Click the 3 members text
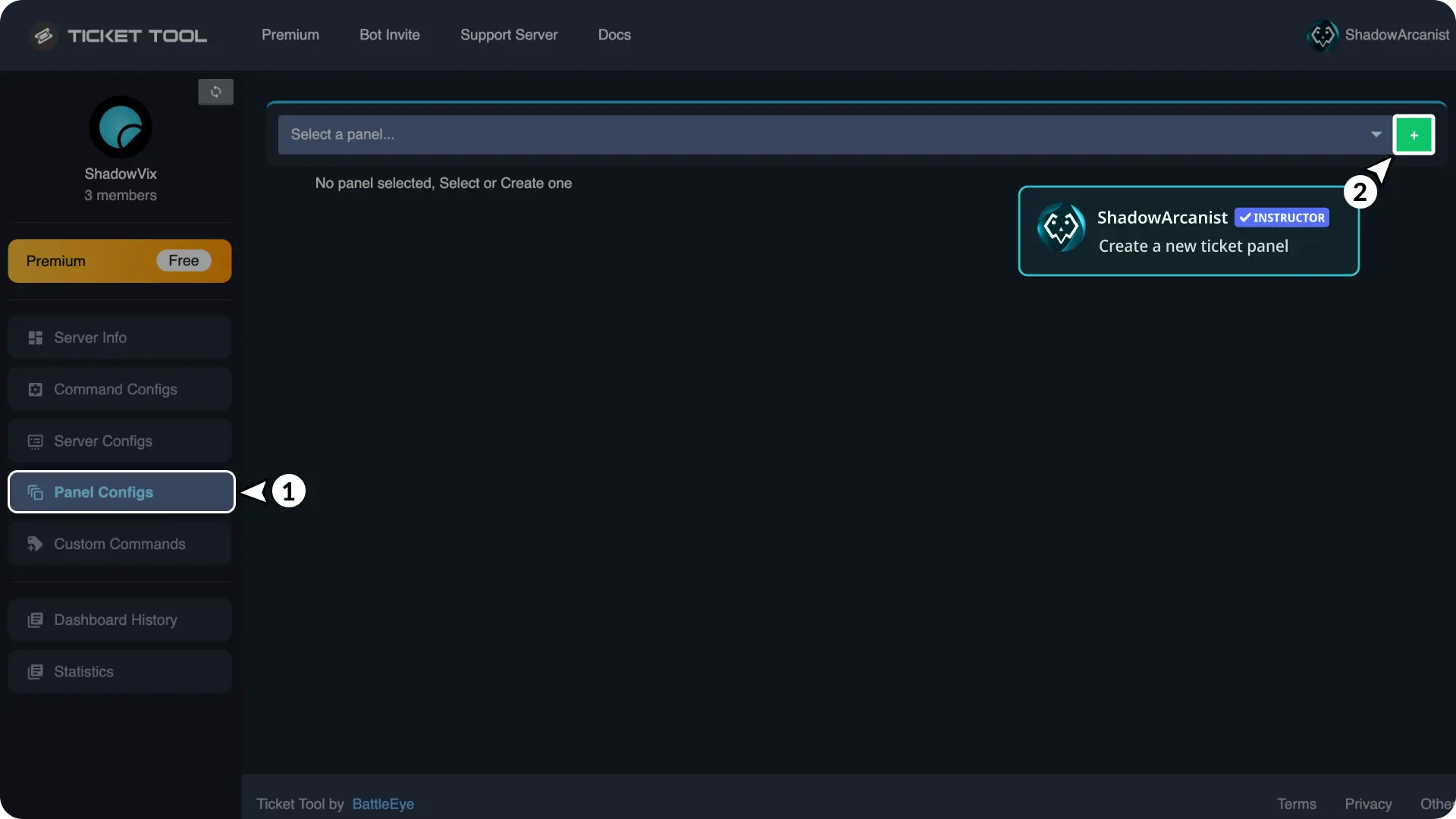1456x819 pixels. point(121,196)
